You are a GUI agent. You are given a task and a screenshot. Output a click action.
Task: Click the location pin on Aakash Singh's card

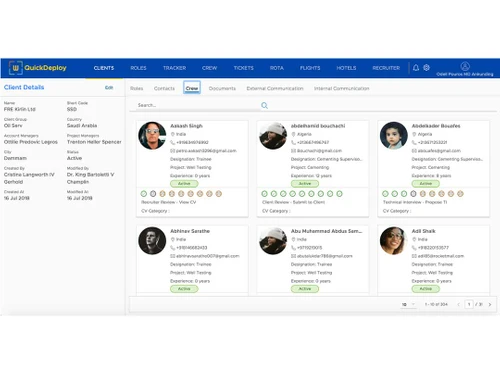point(173,134)
